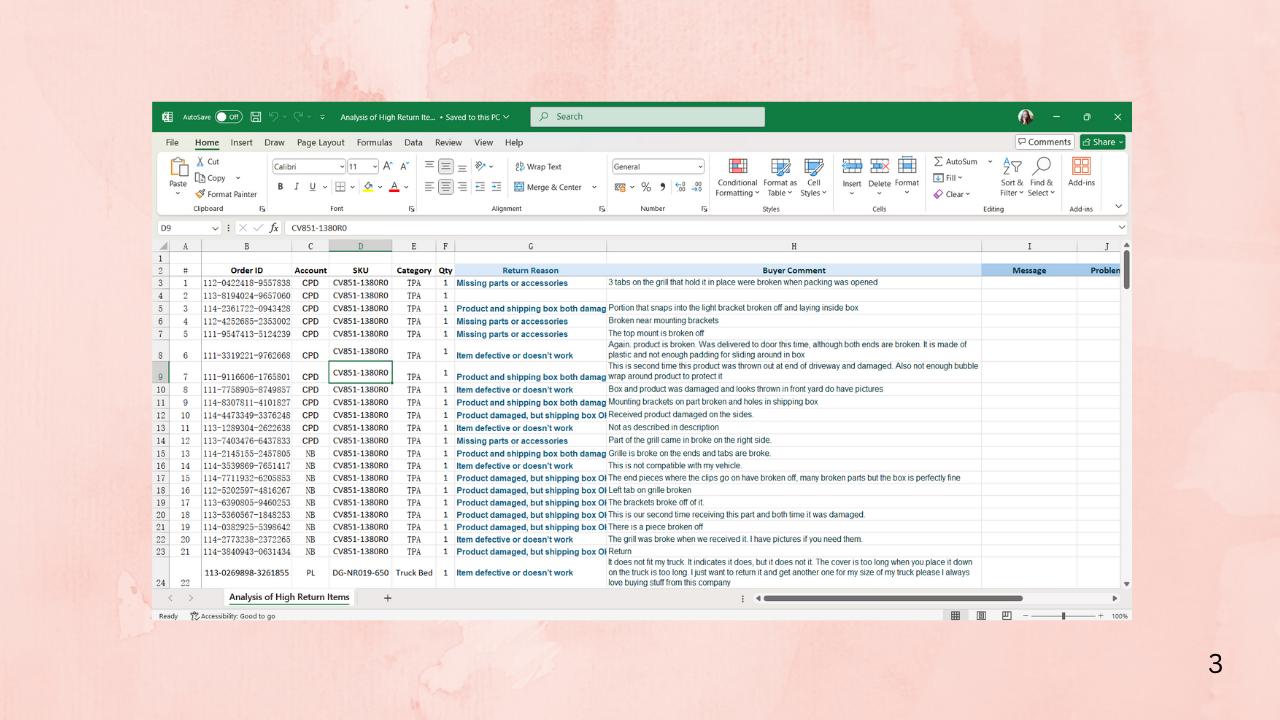1280x720 pixels.
Task: Toggle the AutoSave switch
Action: 229,117
